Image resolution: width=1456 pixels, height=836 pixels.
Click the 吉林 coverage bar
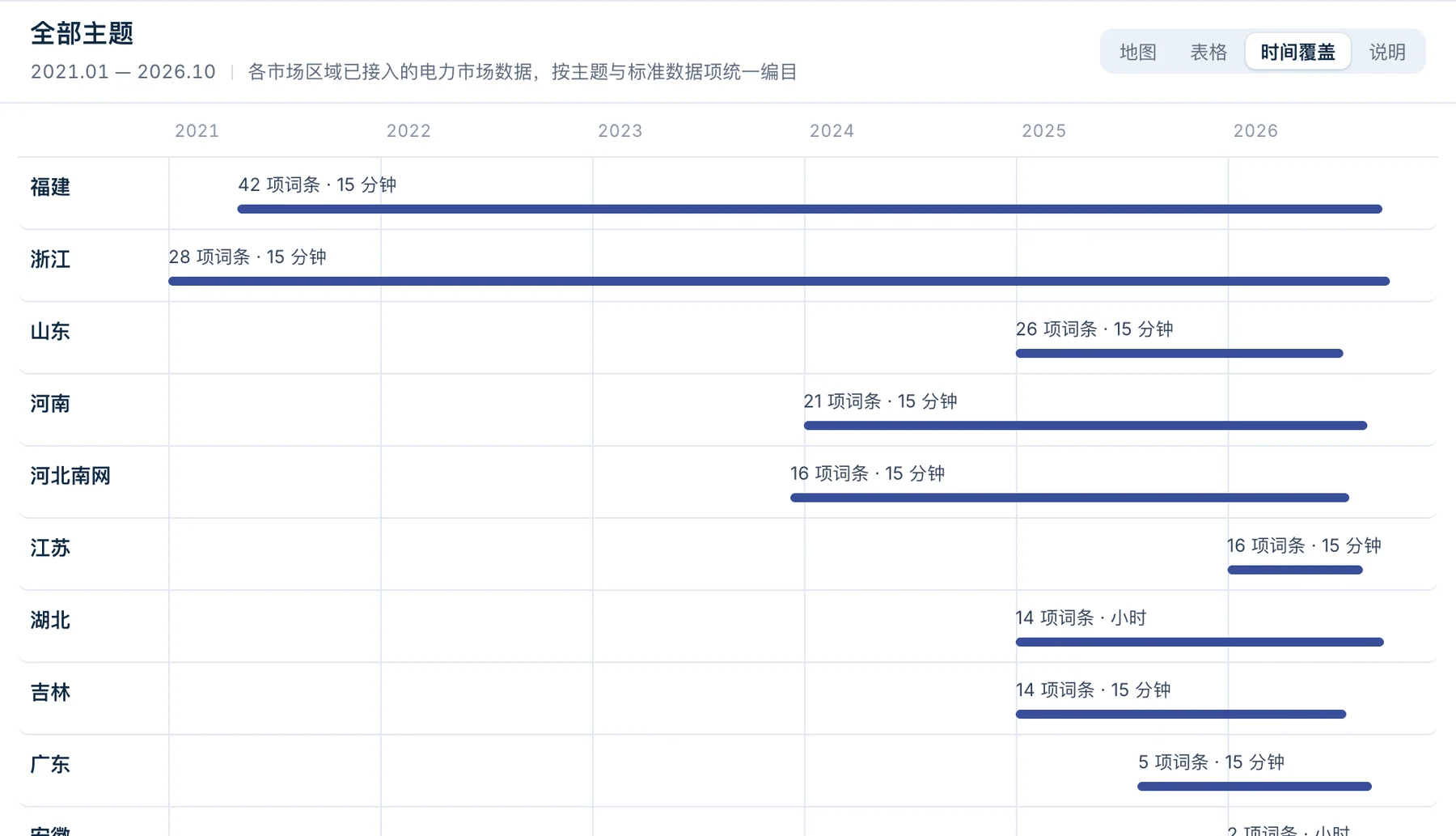1181,714
